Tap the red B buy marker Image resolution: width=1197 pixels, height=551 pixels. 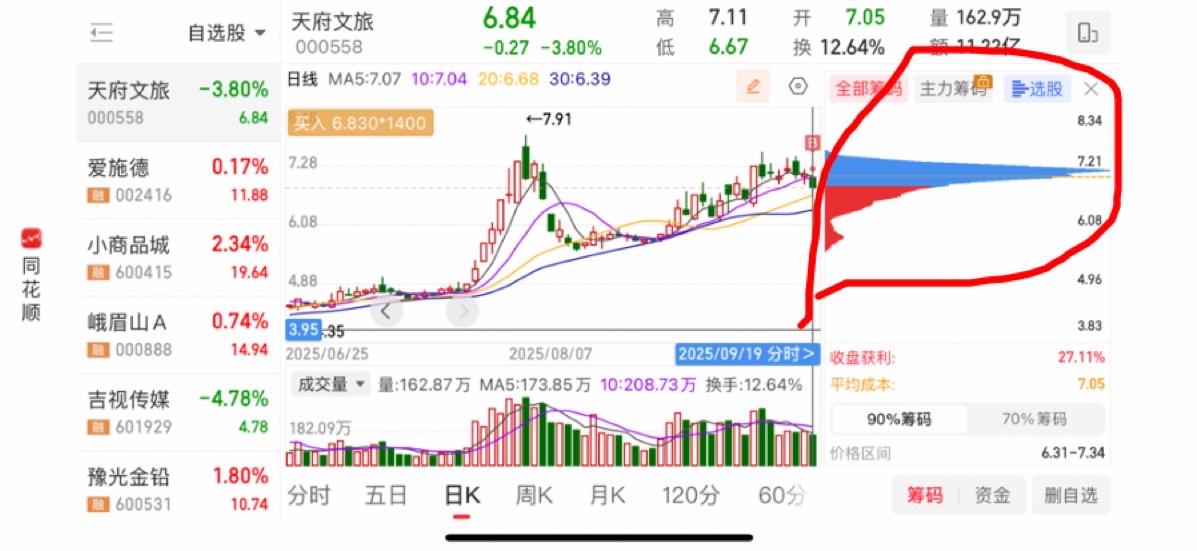pyautogui.click(x=812, y=143)
